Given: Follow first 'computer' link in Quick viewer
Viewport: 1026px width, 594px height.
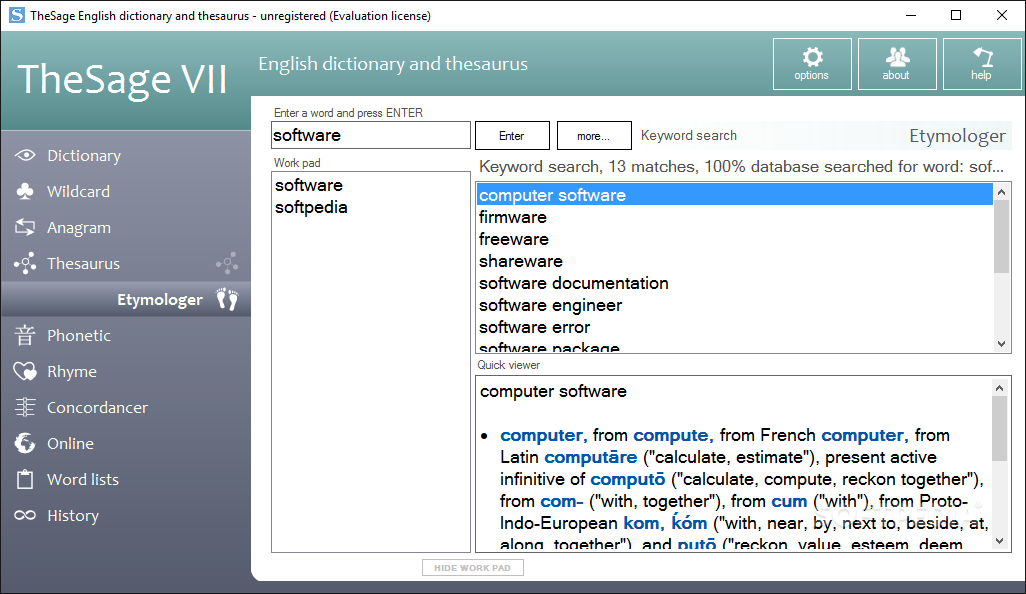Looking at the screenshot, I should tap(543, 436).
